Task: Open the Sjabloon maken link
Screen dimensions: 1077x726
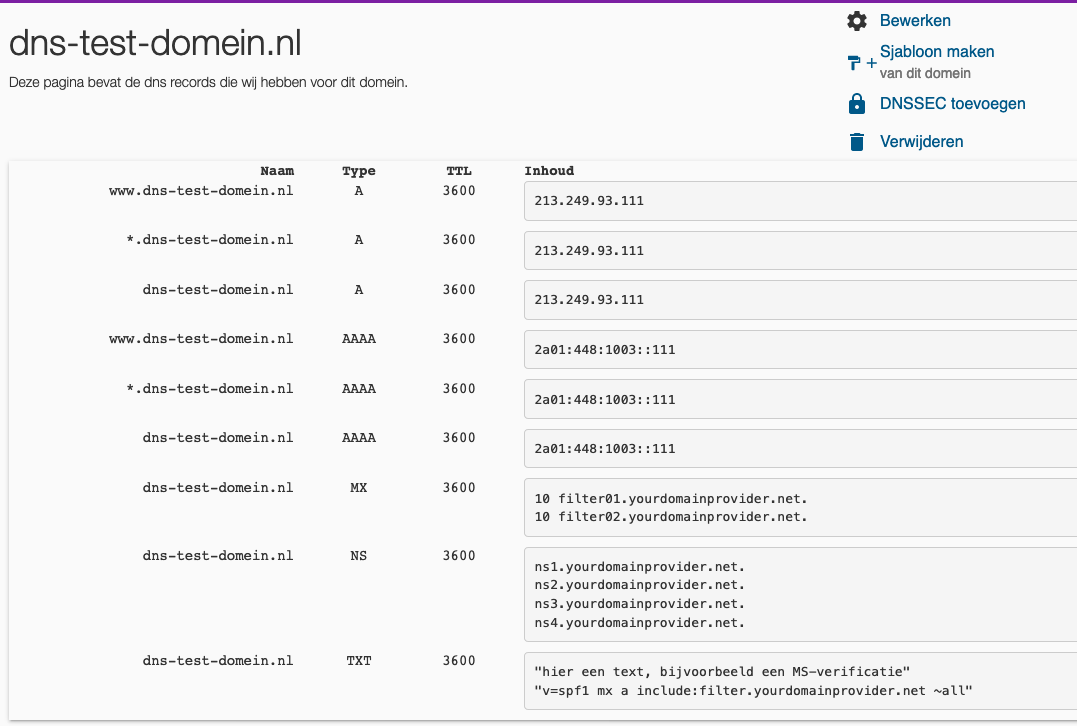Action: point(937,52)
